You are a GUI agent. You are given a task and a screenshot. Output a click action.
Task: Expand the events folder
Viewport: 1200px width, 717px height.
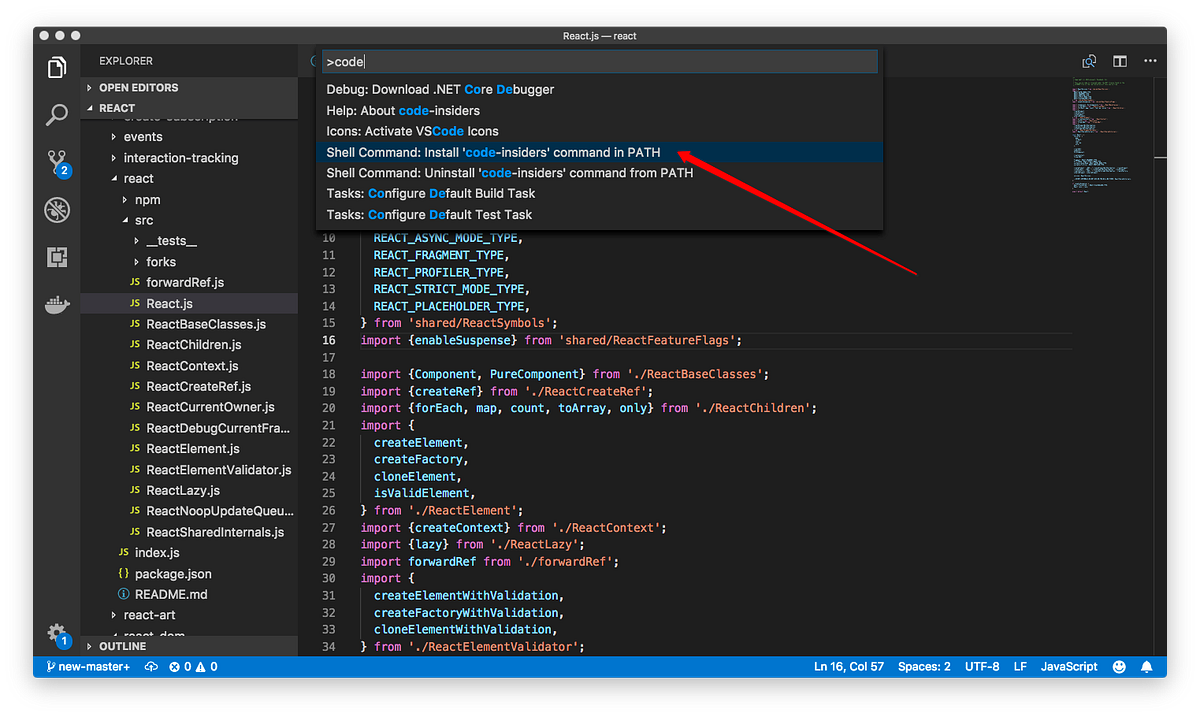pos(143,136)
